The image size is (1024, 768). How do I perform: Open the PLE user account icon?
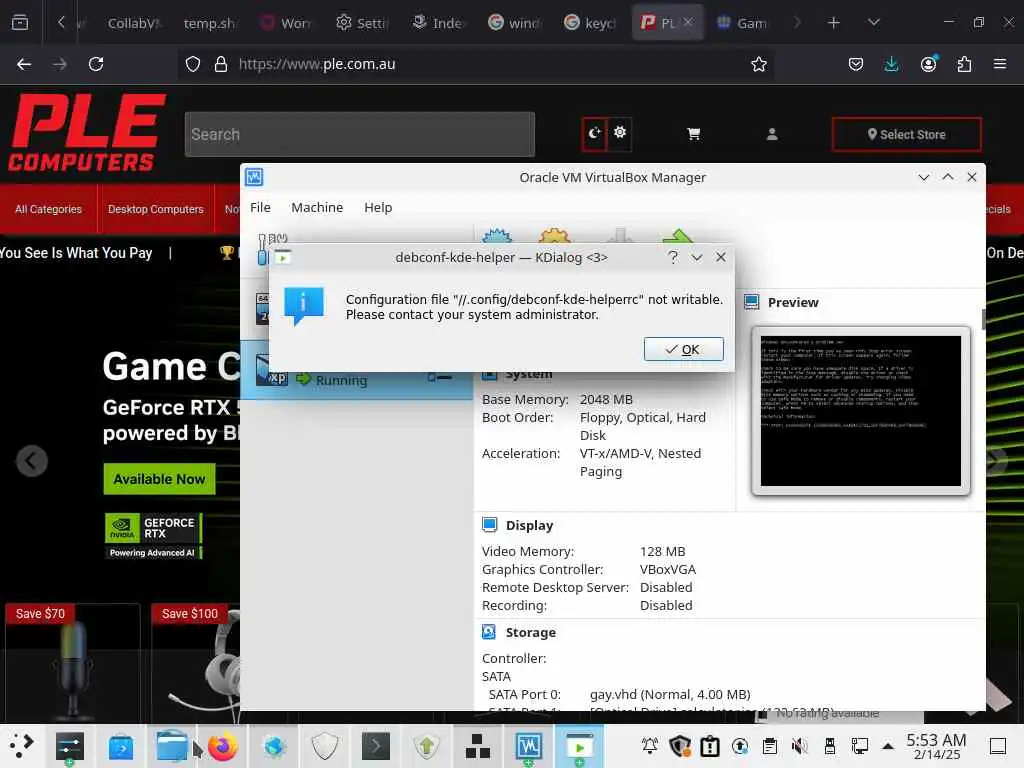point(772,134)
